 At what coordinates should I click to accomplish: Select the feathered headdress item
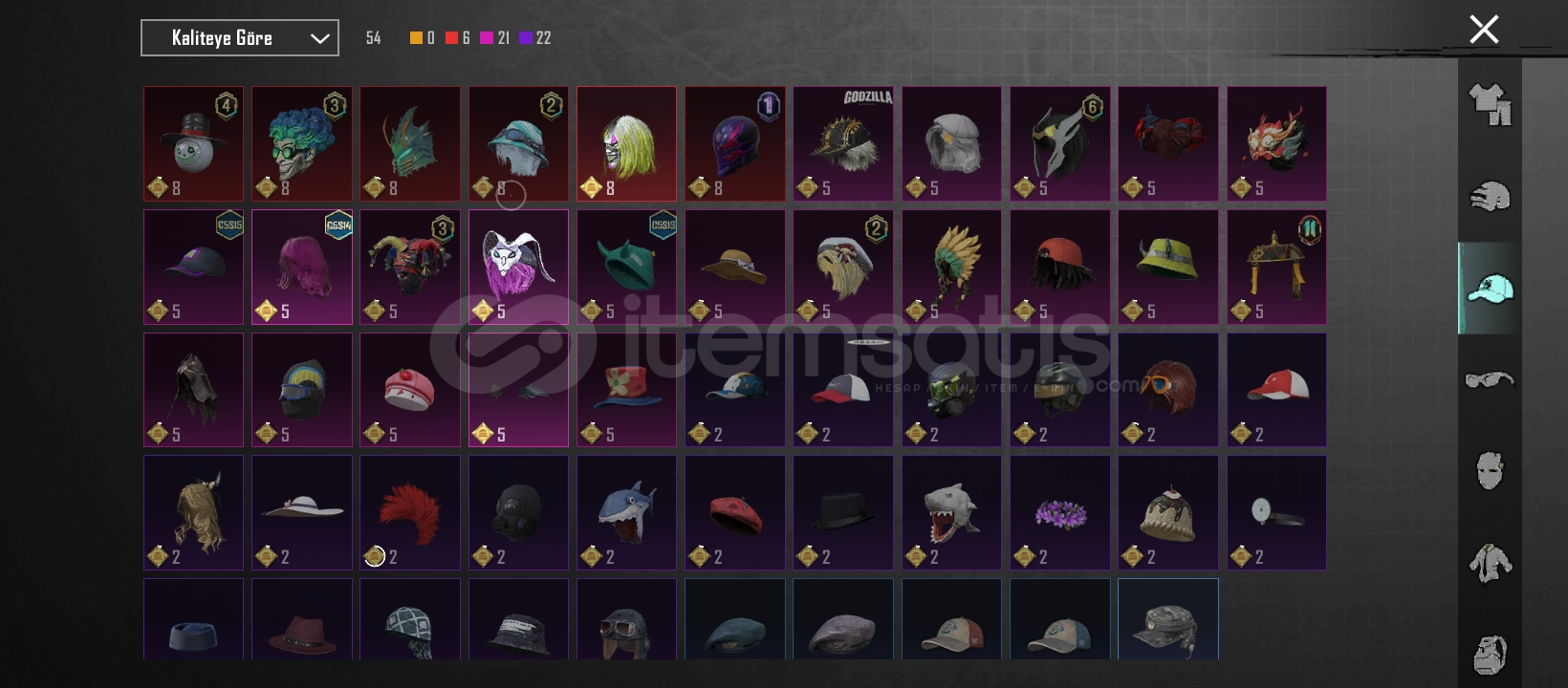(951, 268)
